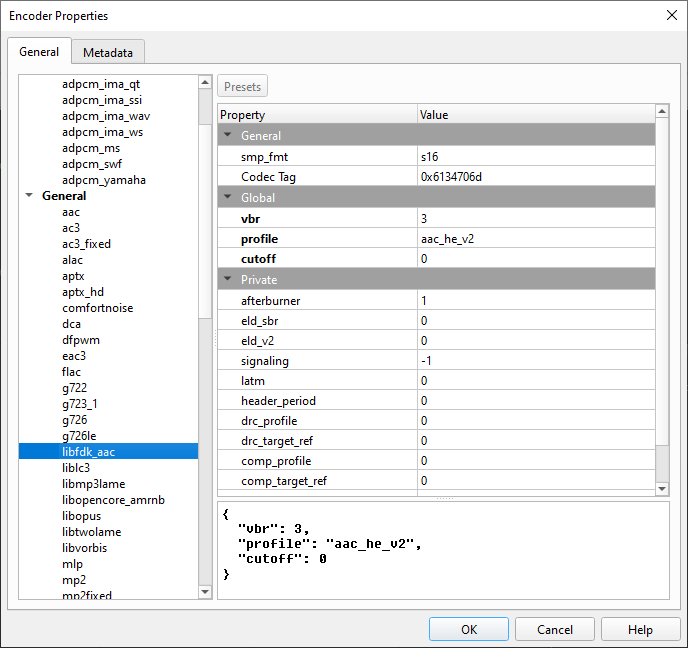Edit the afterburner value 1
Viewport: 688px width, 648px height.
point(536,301)
